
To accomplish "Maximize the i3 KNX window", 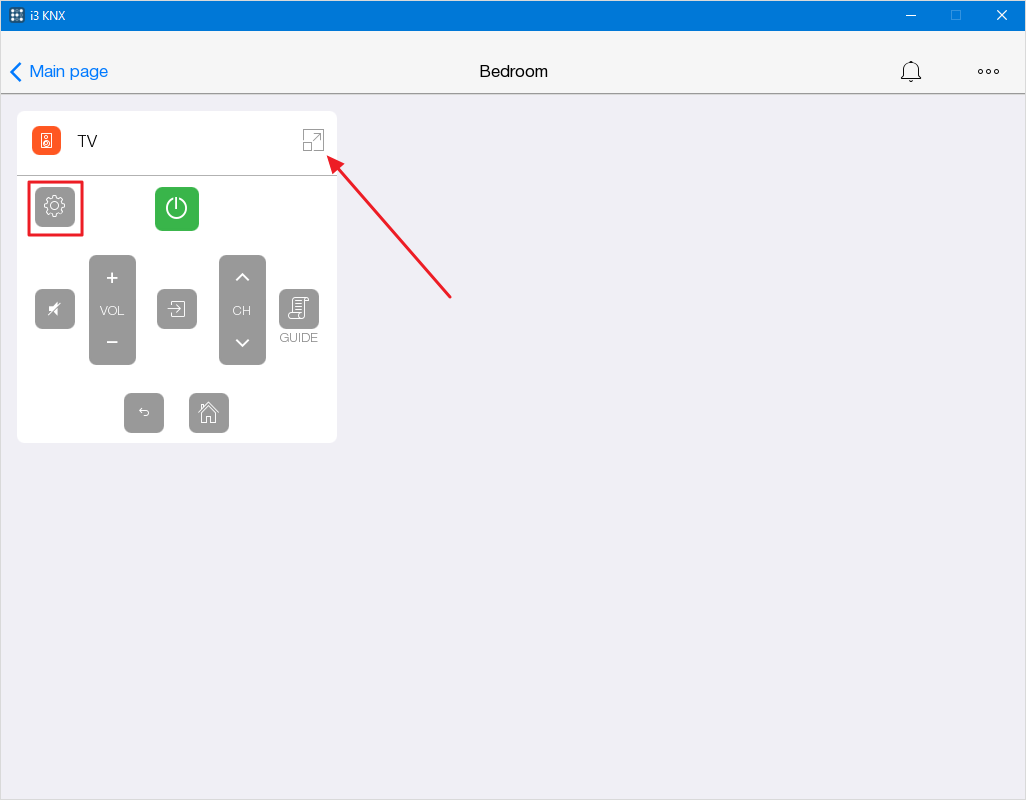I will [956, 15].
